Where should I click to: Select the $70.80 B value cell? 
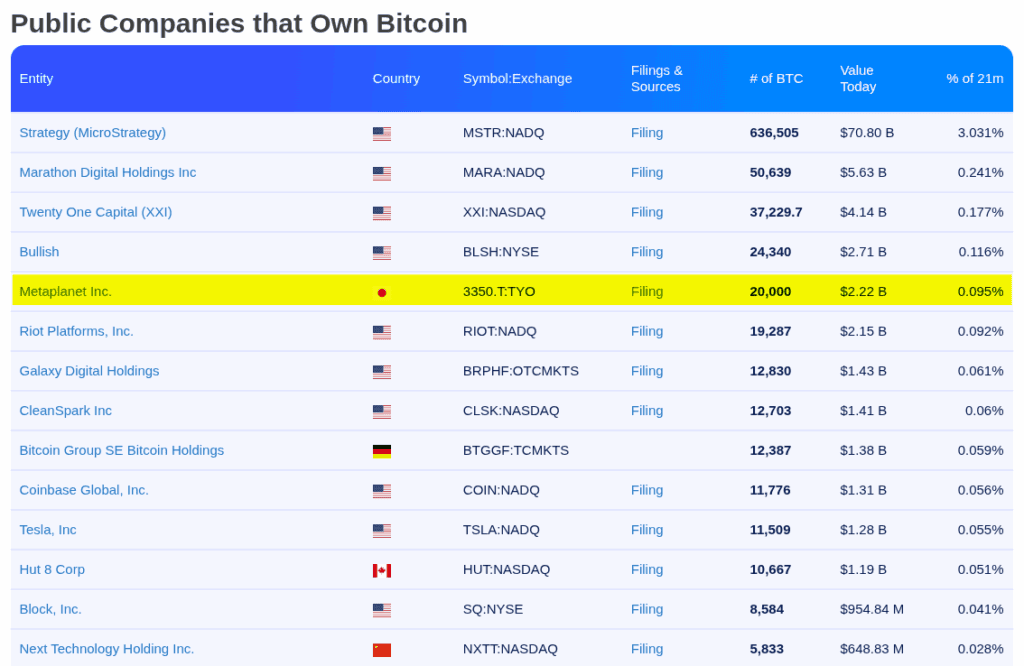(x=867, y=133)
